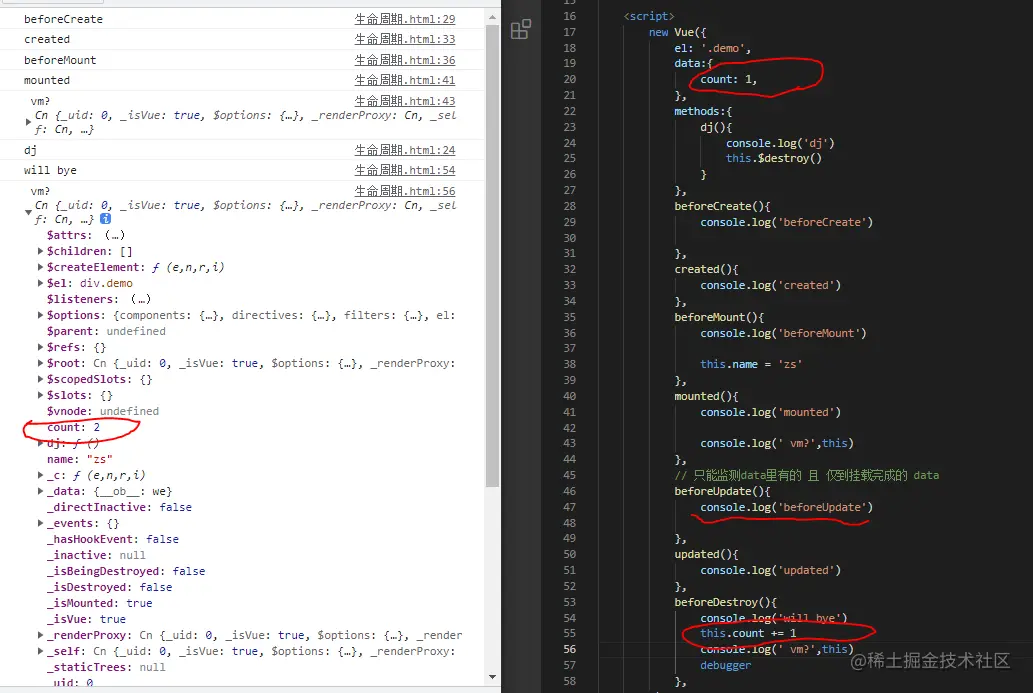
Task: Click the console scrollbar up arrow
Action: [492, 17]
